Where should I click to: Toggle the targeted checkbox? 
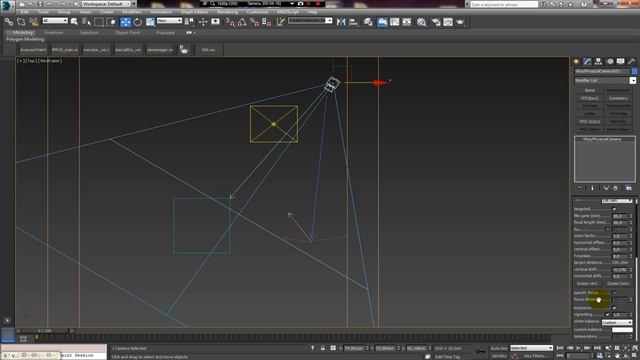coord(614,209)
